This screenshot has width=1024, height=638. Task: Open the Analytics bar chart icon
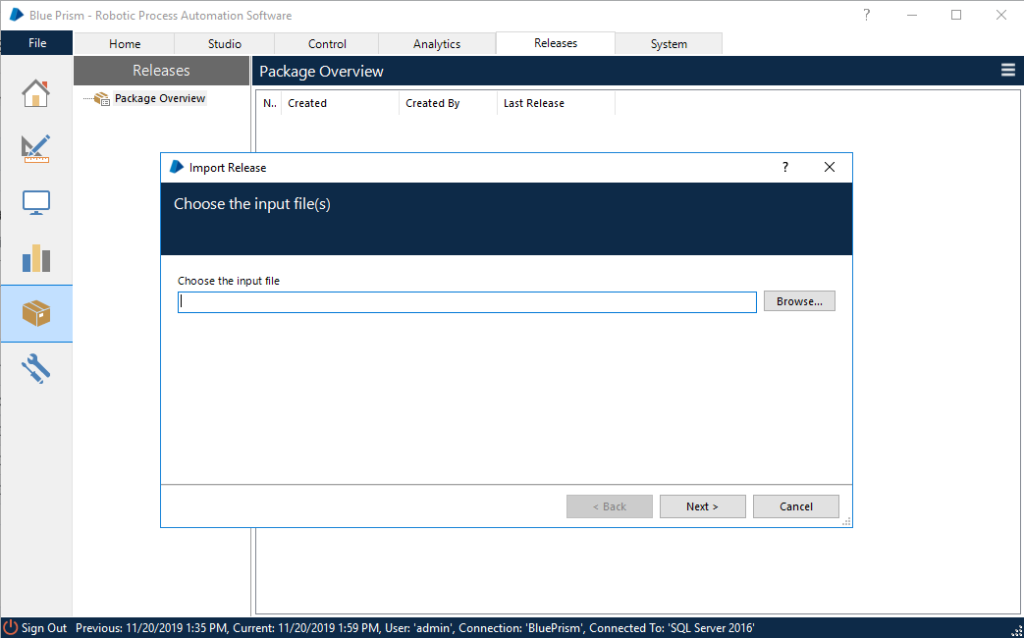coord(36,258)
